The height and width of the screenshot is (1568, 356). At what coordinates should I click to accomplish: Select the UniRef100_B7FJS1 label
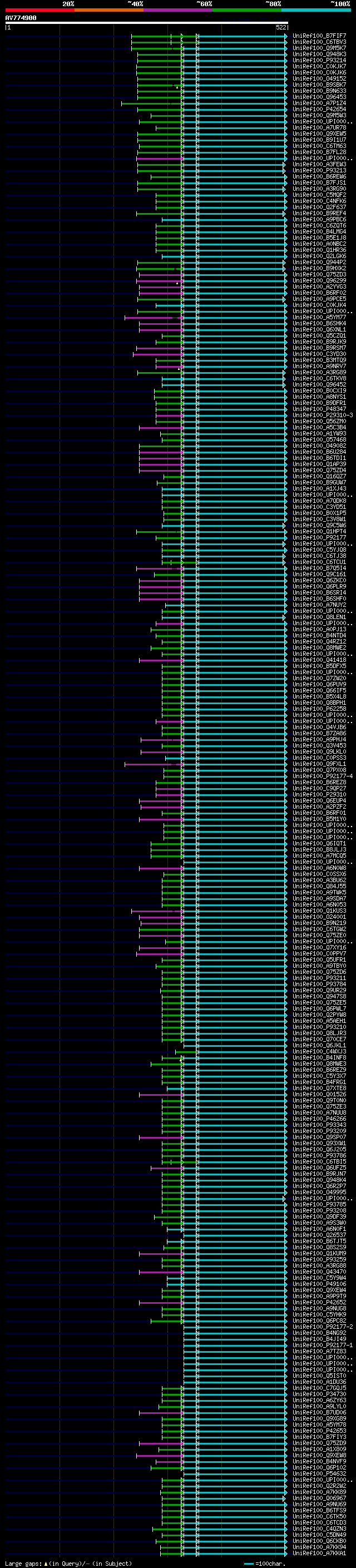tap(319, 182)
